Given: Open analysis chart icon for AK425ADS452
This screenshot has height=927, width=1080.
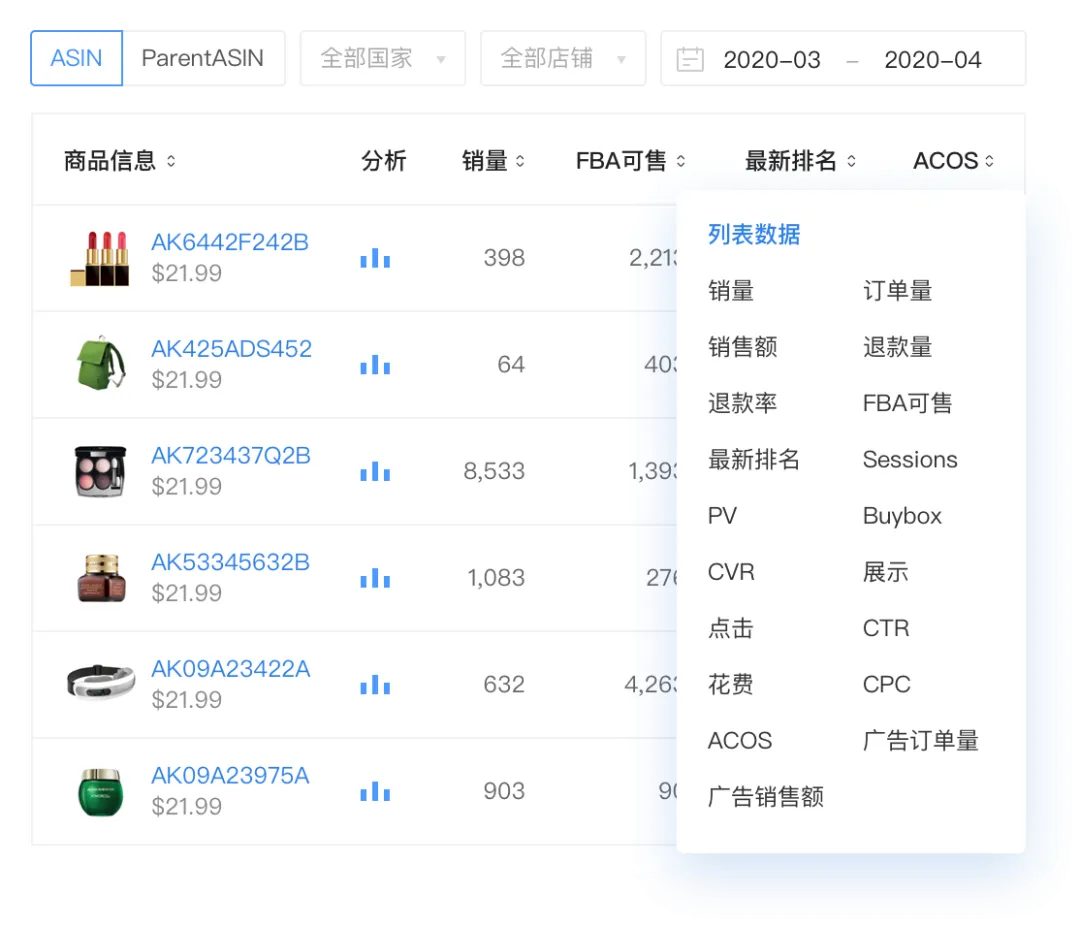Looking at the screenshot, I should pos(375,365).
